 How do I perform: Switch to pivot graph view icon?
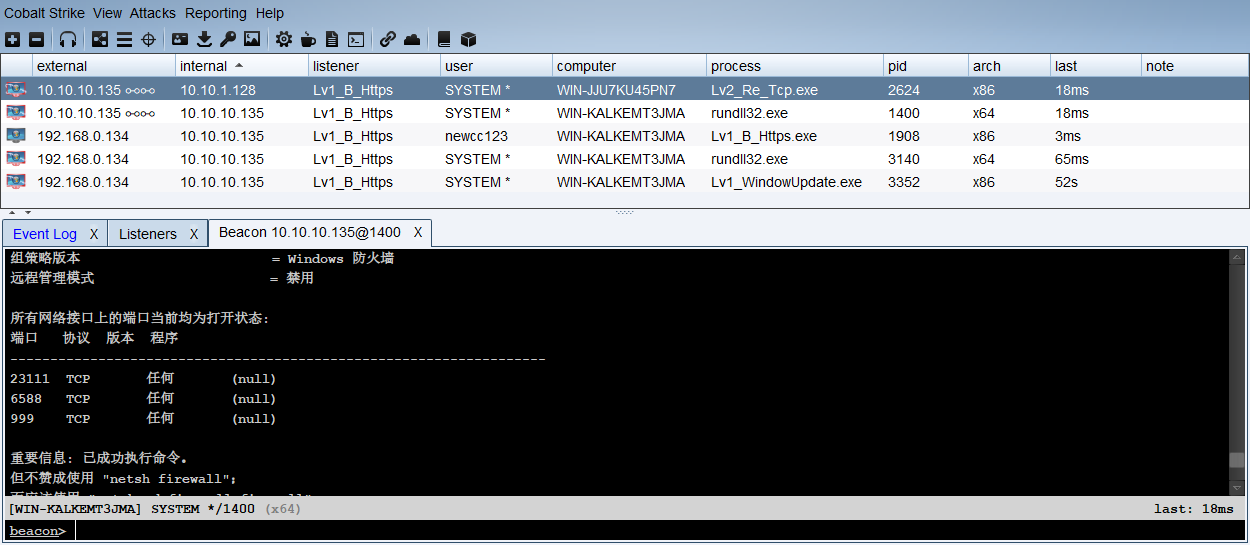pyautogui.click(x=100, y=40)
